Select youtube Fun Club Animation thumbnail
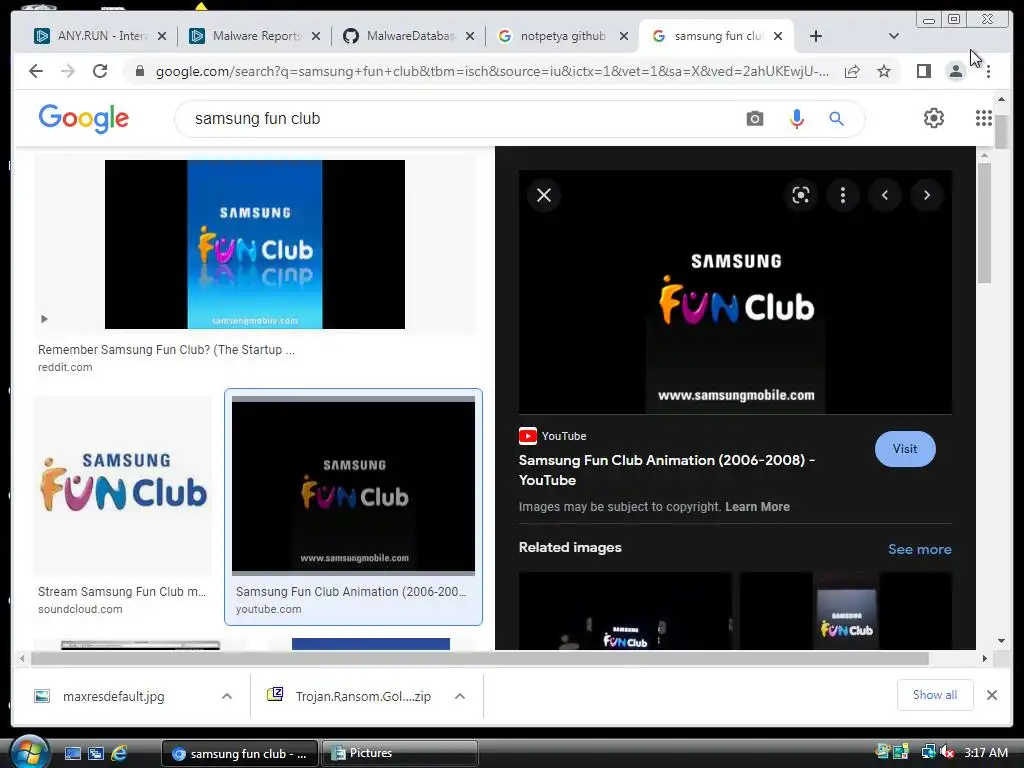The width and height of the screenshot is (1024, 768). [x=353, y=485]
